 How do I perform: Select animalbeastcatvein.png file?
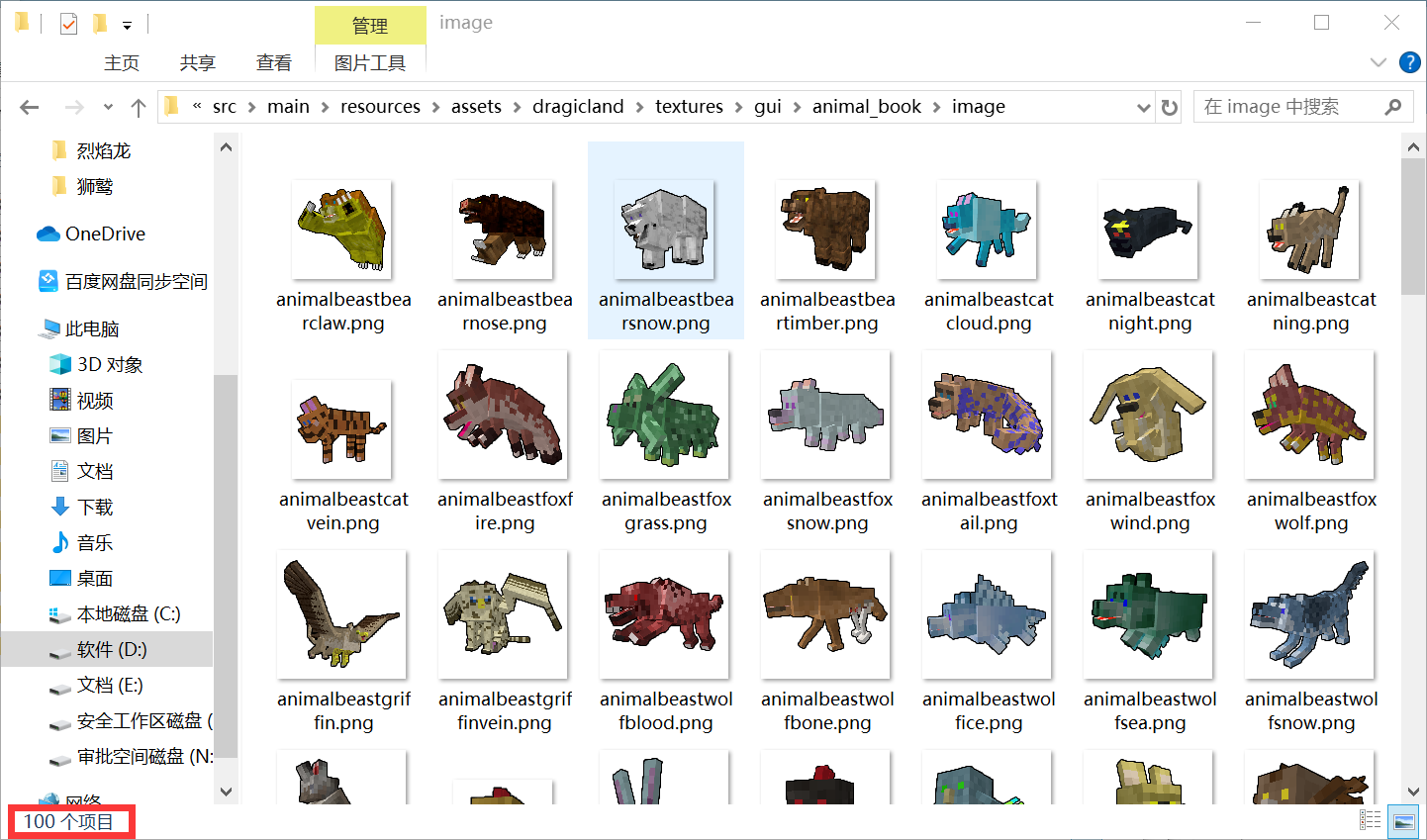pos(343,442)
